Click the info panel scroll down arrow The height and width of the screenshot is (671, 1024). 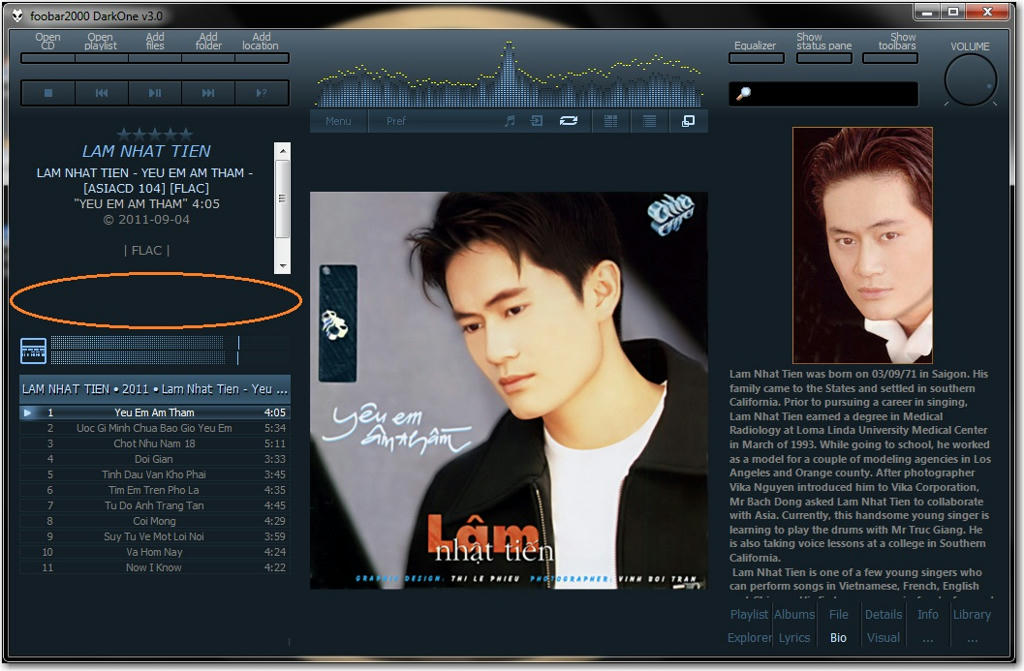[282, 266]
